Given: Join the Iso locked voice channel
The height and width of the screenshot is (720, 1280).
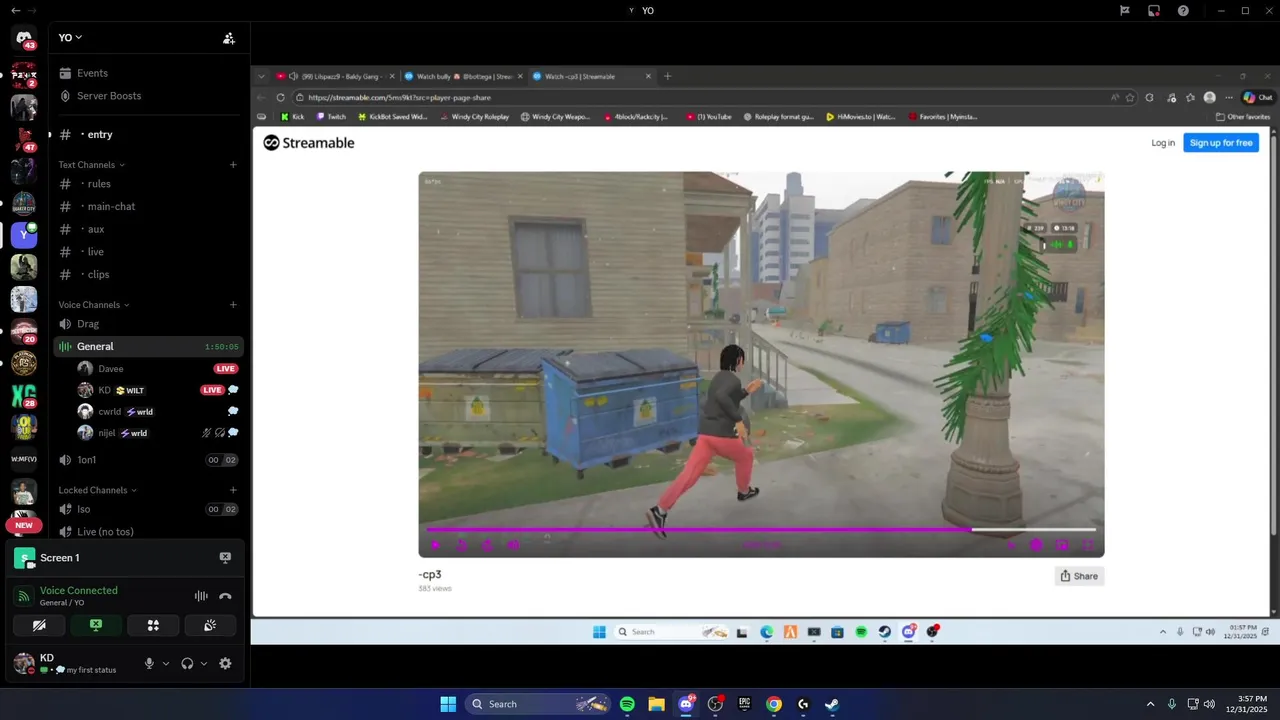Looking at the screenshot, I should click(148, 509).
